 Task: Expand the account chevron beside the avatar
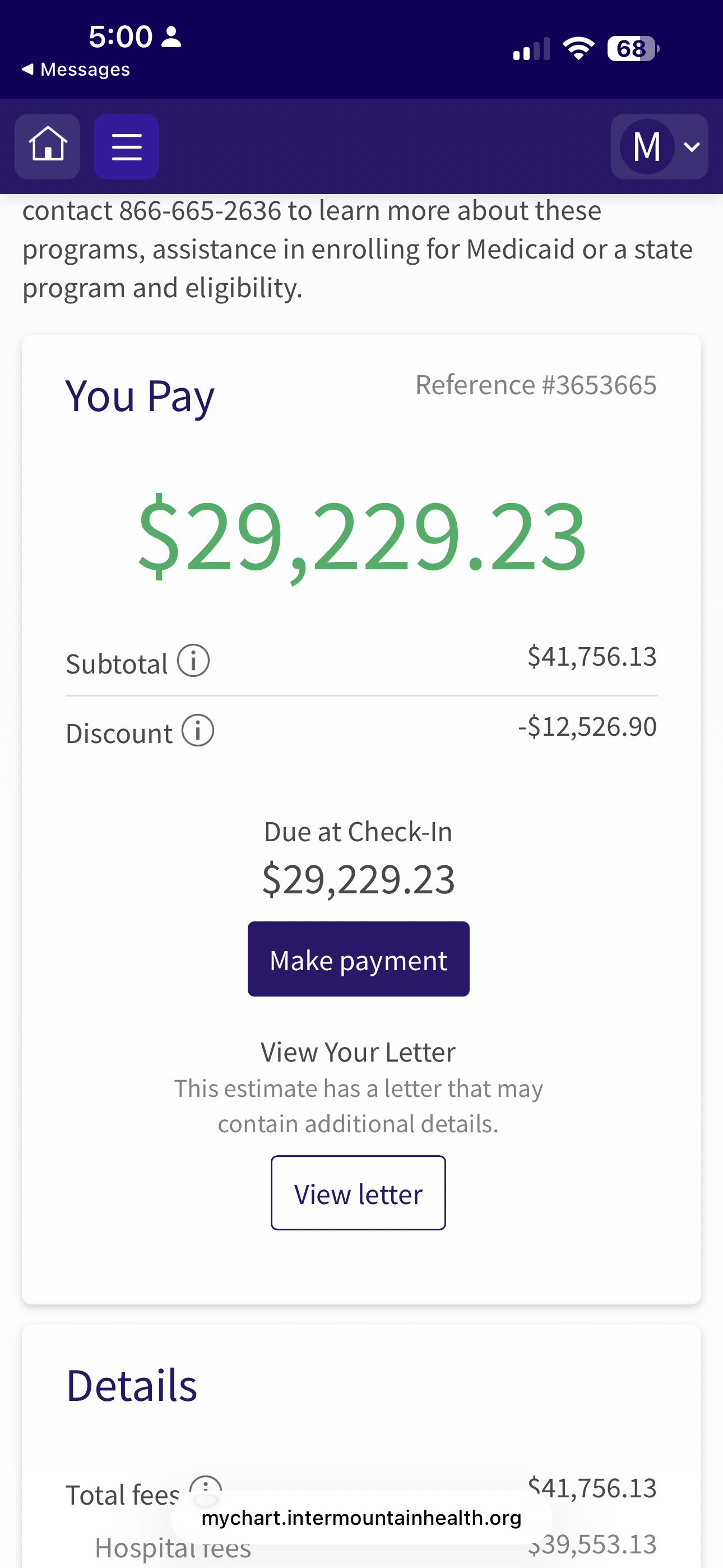[692, 147]
